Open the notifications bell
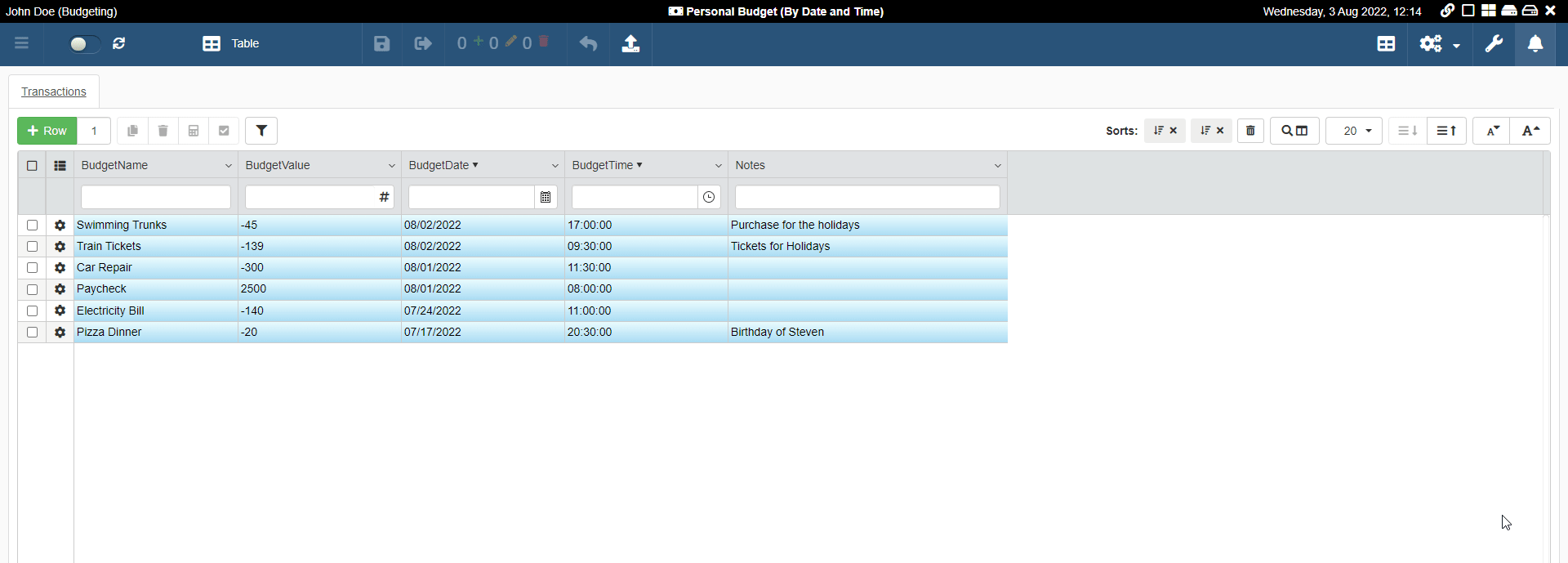This screenshot has width=1568, height=563. tap(1535, 44)
